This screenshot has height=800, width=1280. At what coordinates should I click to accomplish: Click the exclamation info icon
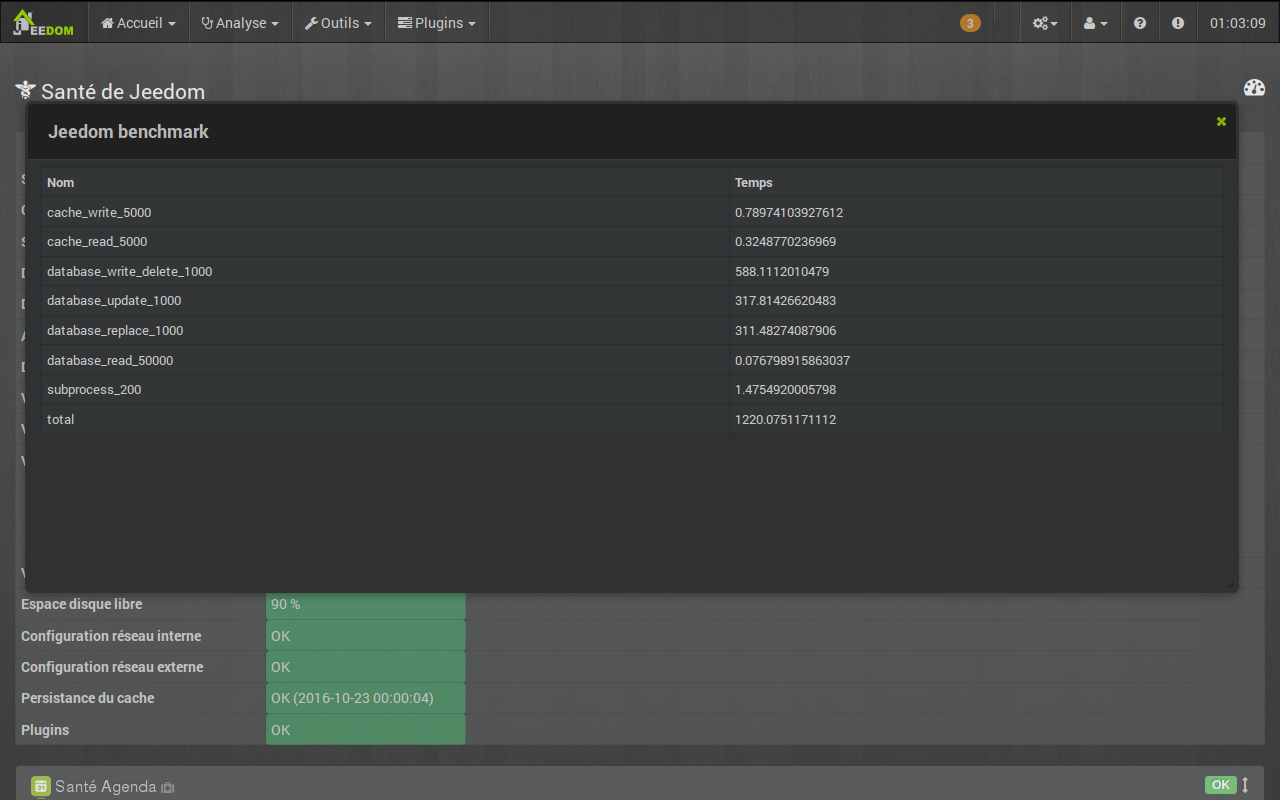point(1178,23)
